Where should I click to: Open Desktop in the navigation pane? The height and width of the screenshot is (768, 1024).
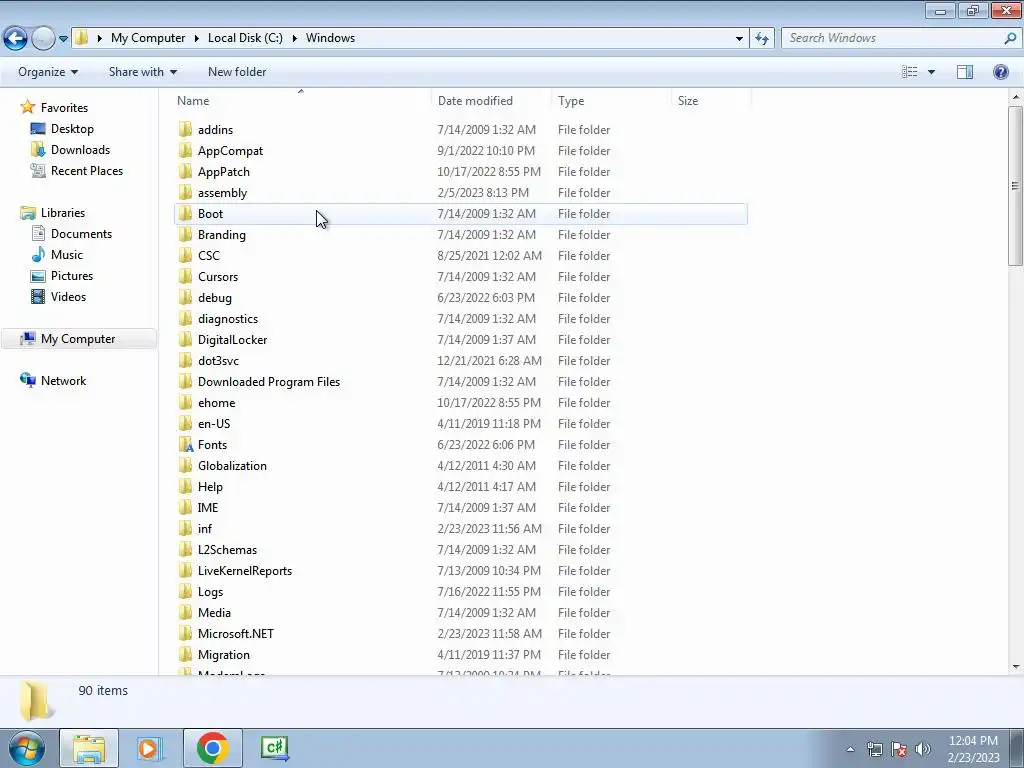[x=72, y=129]
